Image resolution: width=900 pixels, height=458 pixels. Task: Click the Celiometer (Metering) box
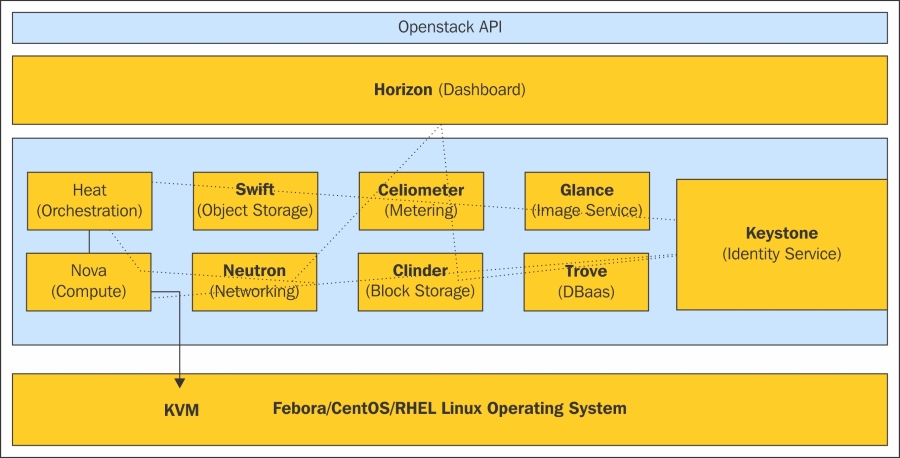[x=421, y=201]
